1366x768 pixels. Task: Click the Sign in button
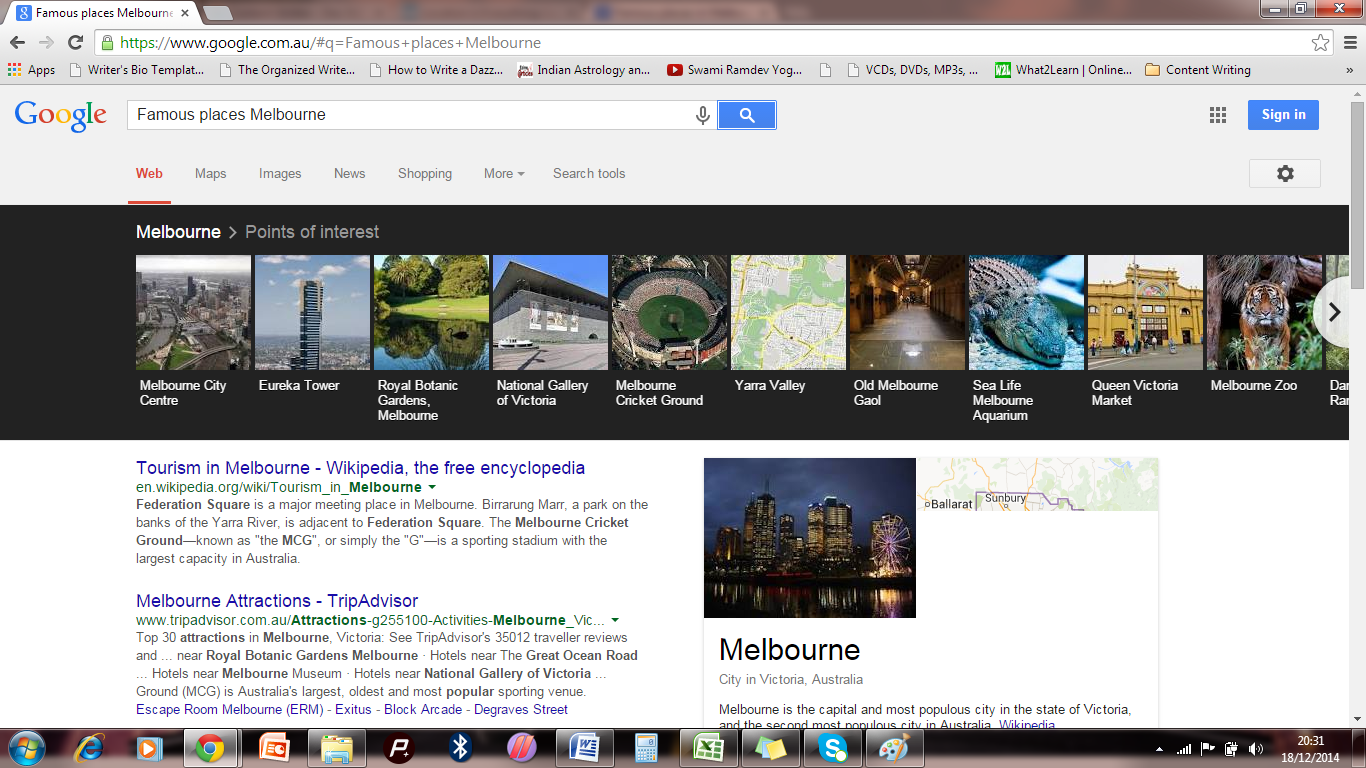[1283, 115]
